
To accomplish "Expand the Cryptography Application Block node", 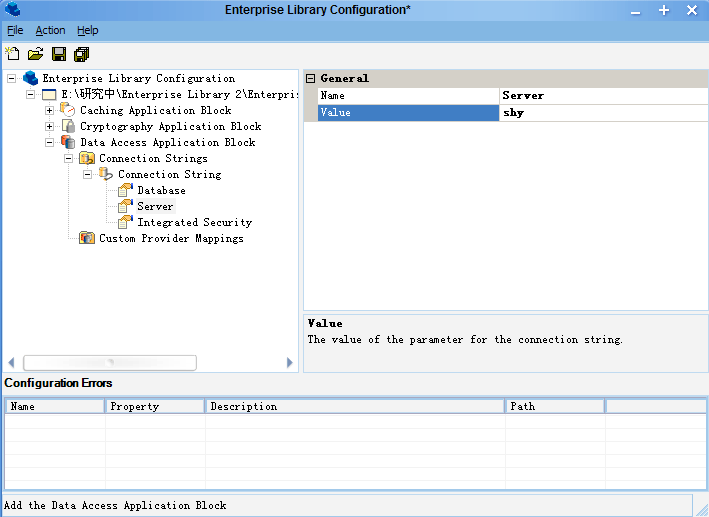I will coord(49,126).
